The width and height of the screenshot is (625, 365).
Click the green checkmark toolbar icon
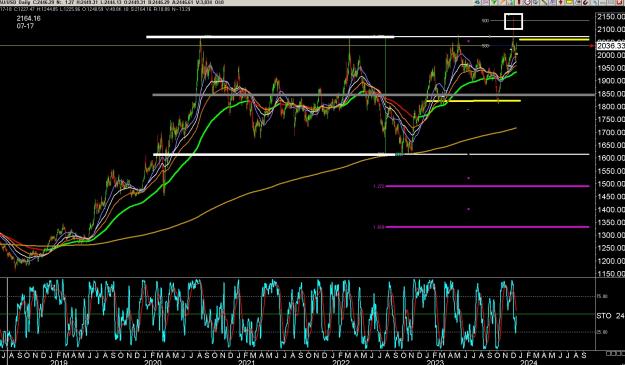click(494, 2)
